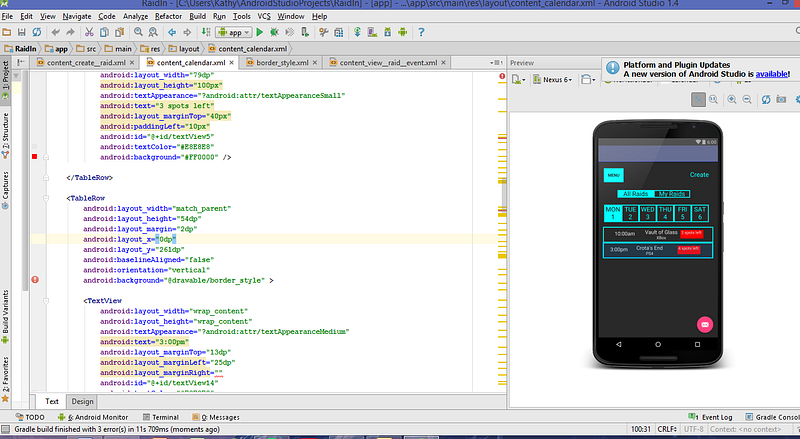800x439 pixels.
Task: Switch to Design editor tab
Action: click(x=82, y=401)
